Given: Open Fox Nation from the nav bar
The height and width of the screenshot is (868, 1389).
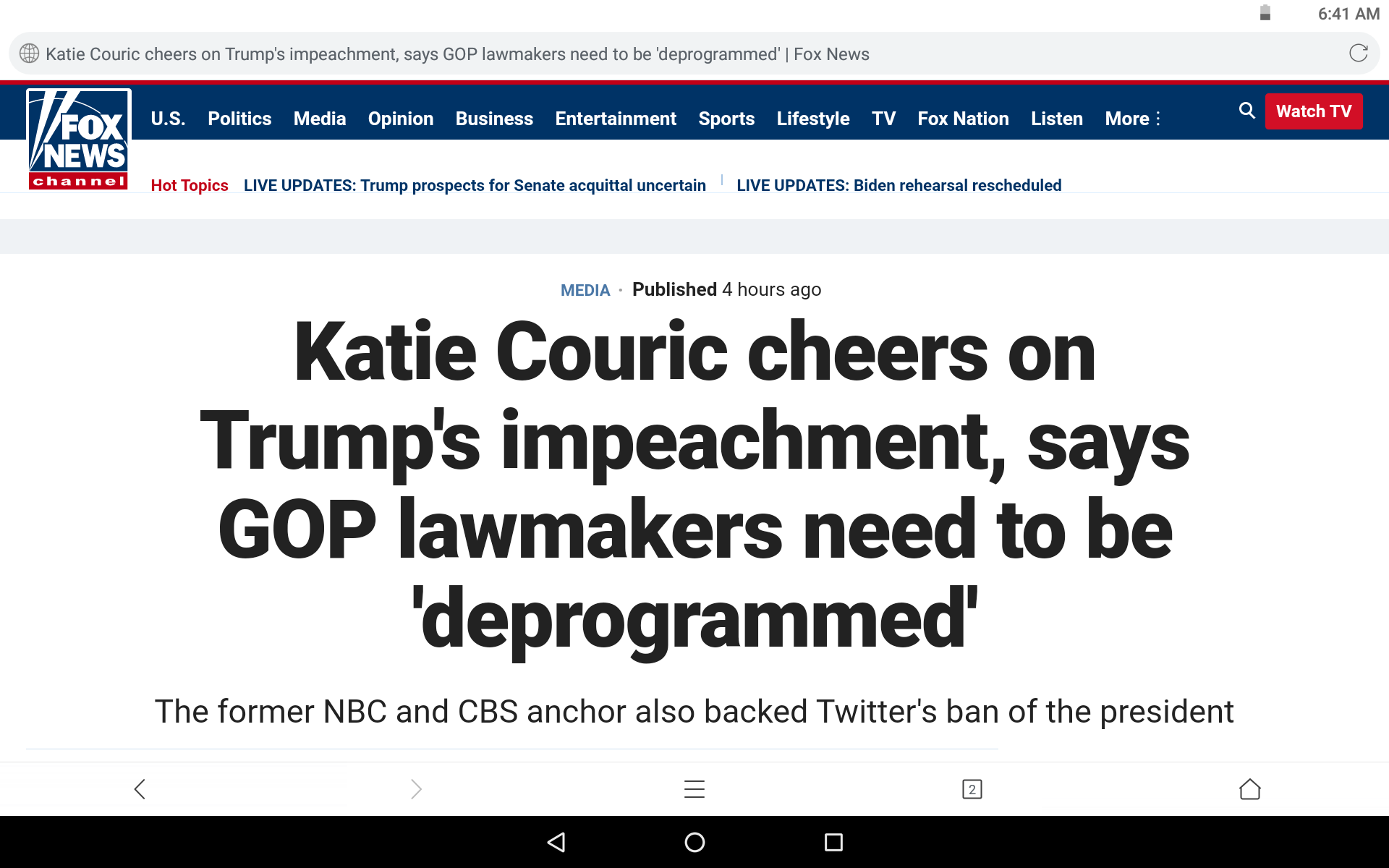Looking at the screenshot, I should (963, 119).
